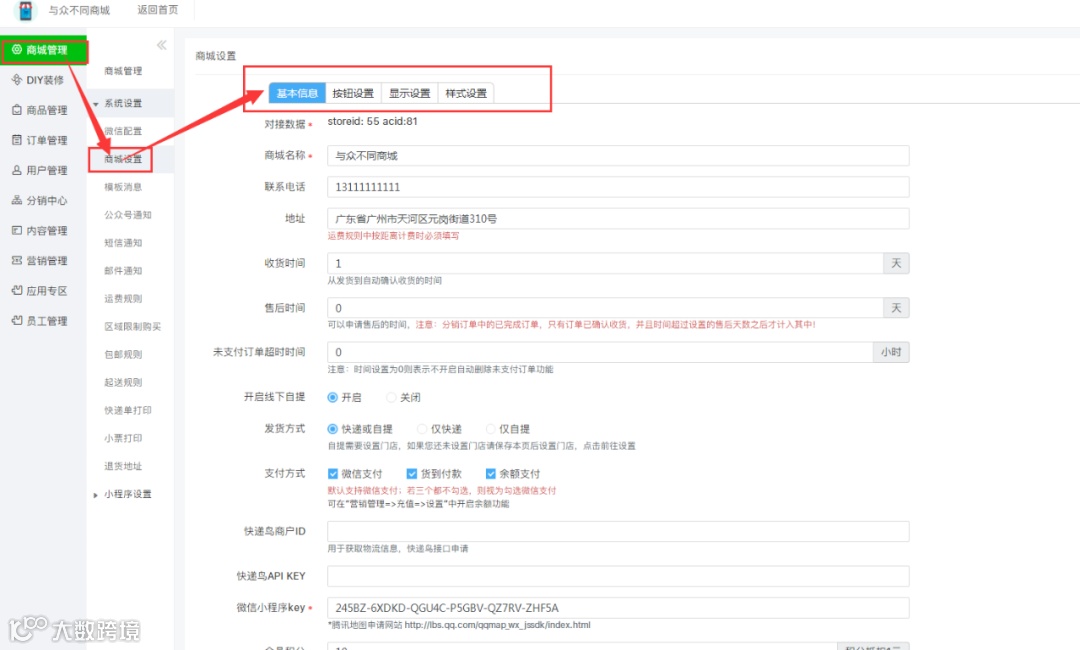Click the 商城管理 gear icon
The width and height of the screenshot is (1080, 650).
pyautogui.click(x=17, y=50)
